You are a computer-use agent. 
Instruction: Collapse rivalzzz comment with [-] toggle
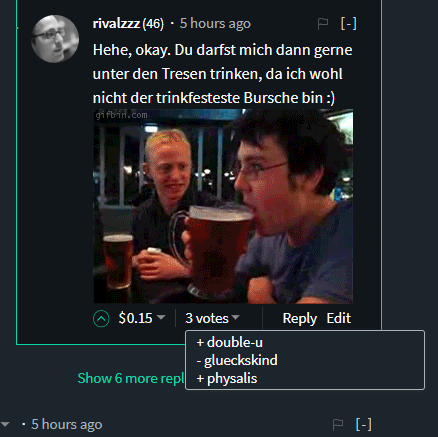(349, 24)
